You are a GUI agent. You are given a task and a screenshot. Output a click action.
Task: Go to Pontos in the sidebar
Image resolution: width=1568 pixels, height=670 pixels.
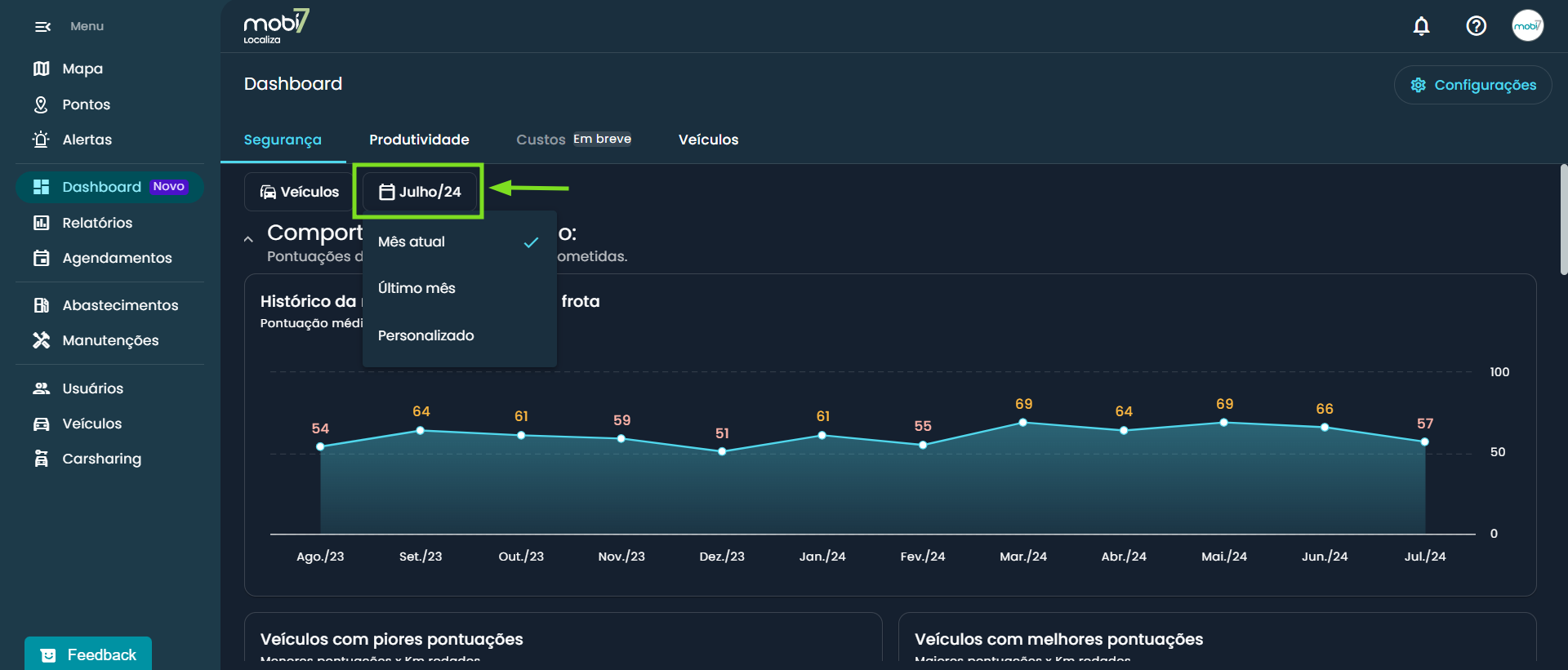[x=85, y=104]
